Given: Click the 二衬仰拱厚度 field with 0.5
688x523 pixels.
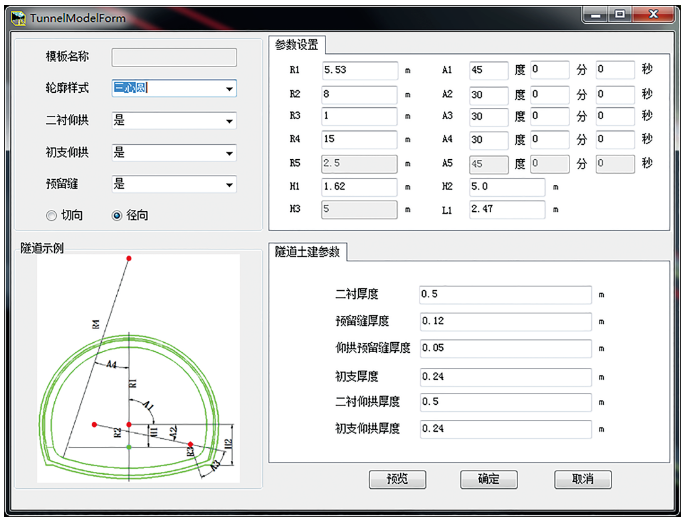Looking at the screenshot, I should tap(505, 402).
